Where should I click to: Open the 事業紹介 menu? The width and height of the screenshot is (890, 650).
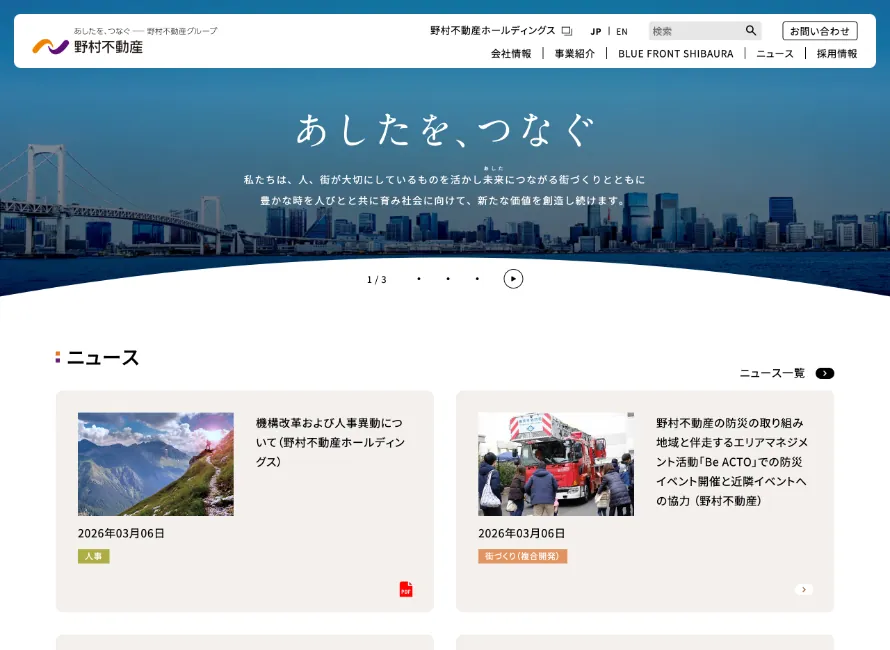pos(575,54)
